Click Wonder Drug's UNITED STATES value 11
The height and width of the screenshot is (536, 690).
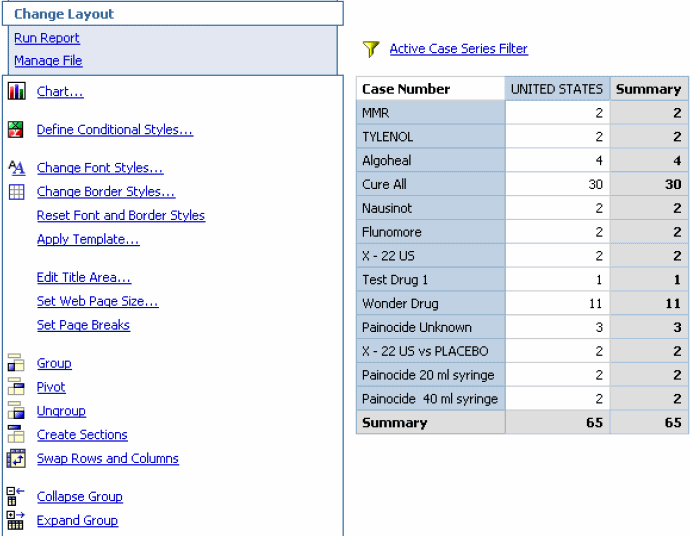coord(557,303)
